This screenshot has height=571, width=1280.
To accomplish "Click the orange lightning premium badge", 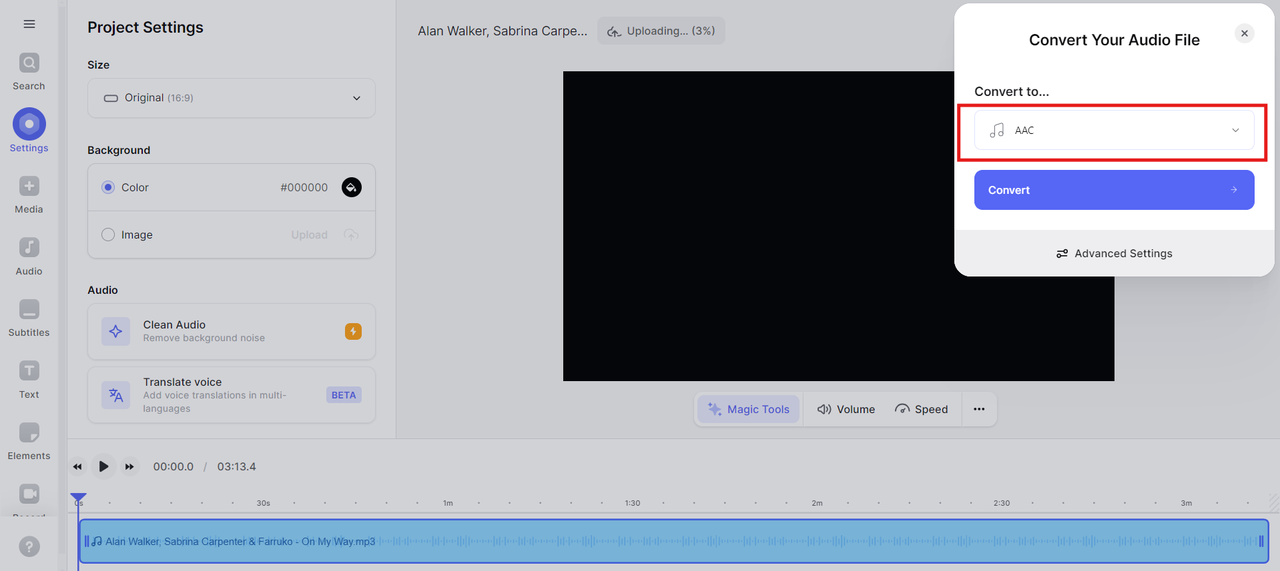I will [353, 331].
